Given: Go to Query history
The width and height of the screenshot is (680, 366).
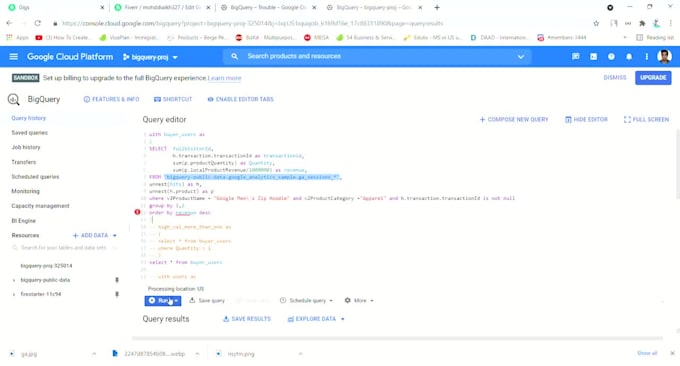Looking at the screenshot, I should click(29, 118).
